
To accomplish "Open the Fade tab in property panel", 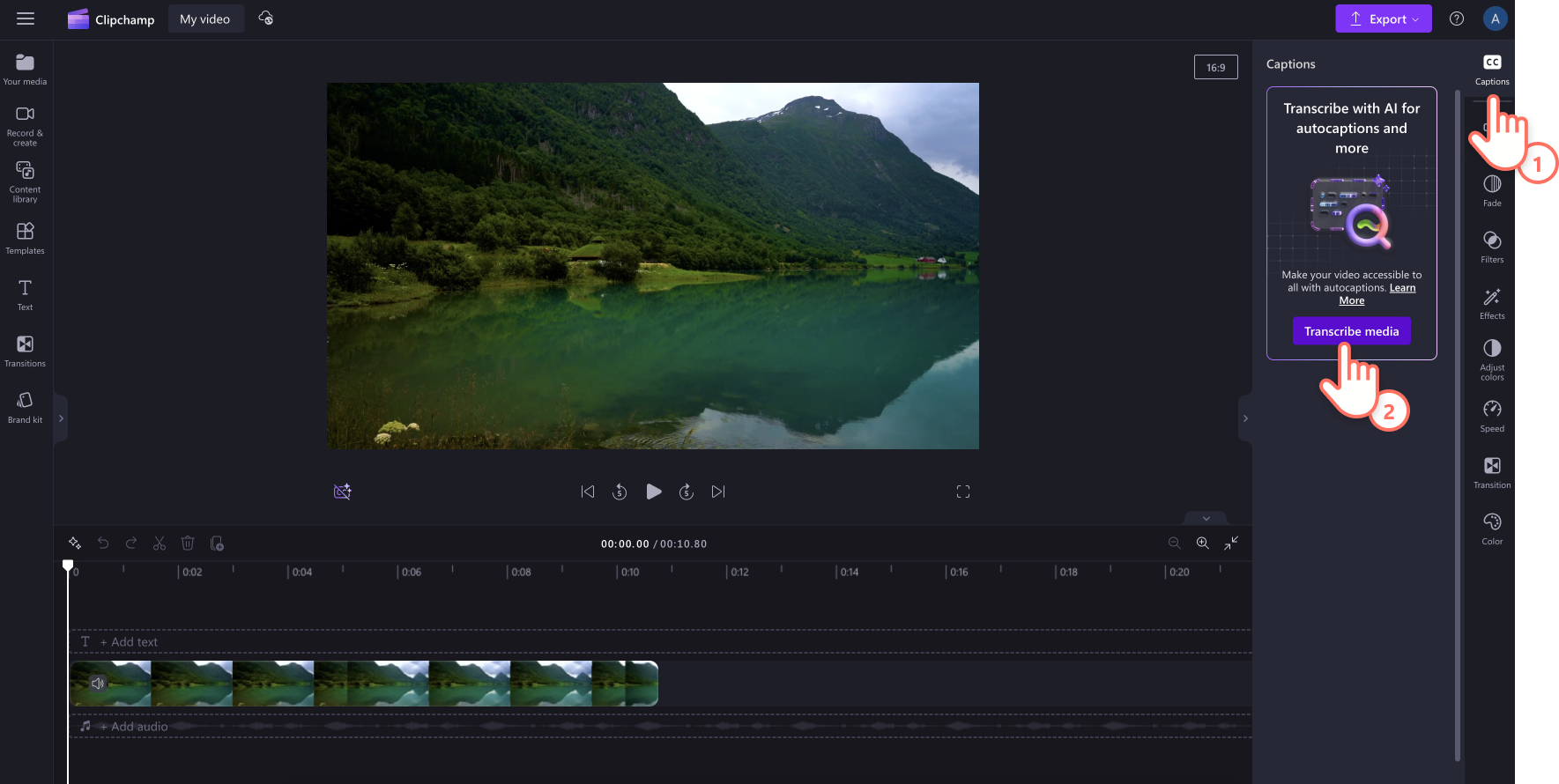I will coord(1492,190).
